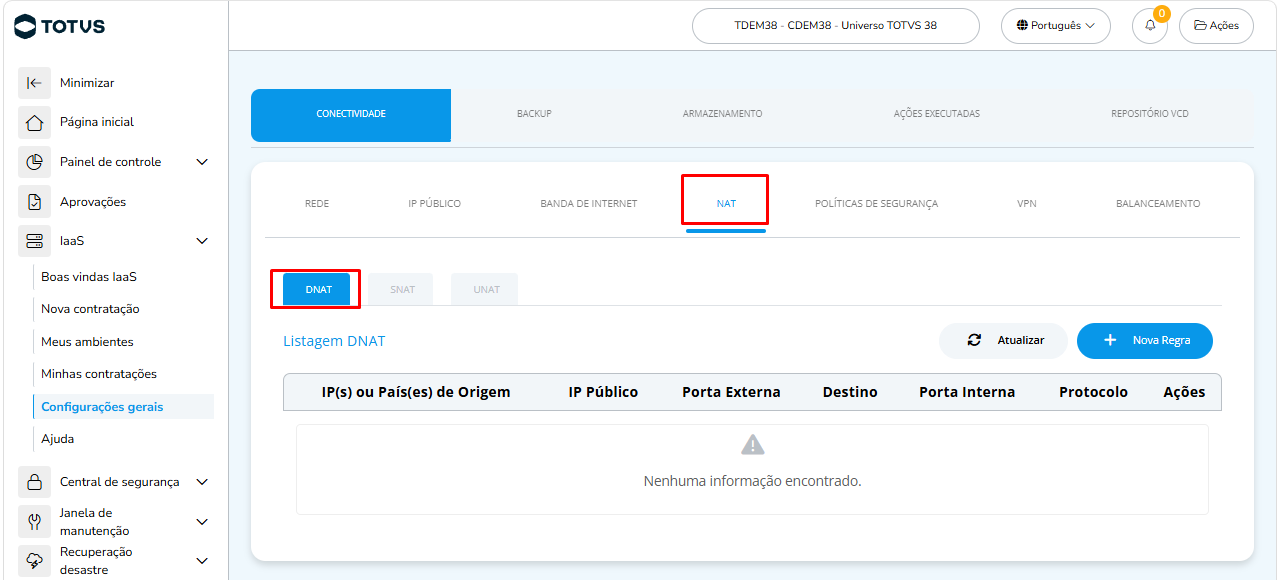Image resolution: width=1279 pixels, height=580 pixels.
Task: Click the IaaS server icon
Action: pyautogui.click(x=34, y=241)
